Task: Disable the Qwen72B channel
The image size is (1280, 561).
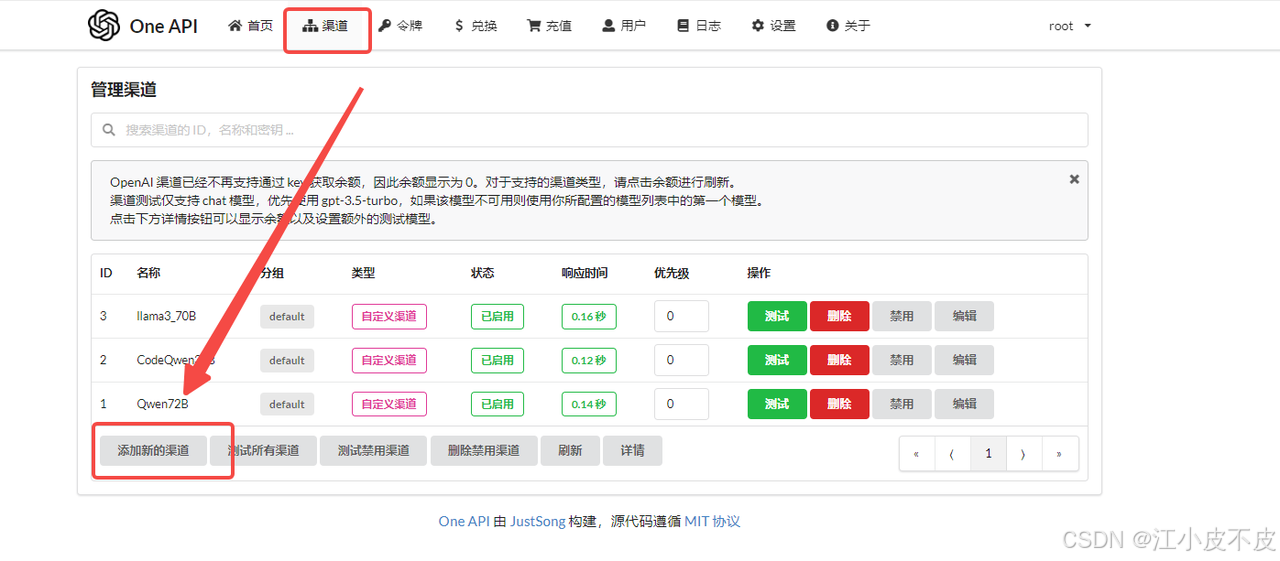Action: tap(902, 404)
